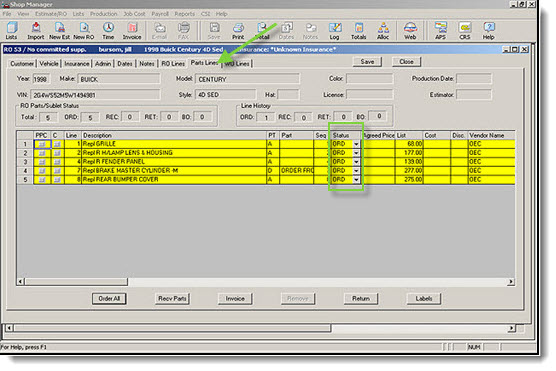Screen dimensions: 556x371
Task: Open the Job Cost menu
Action: click(134, 14)
